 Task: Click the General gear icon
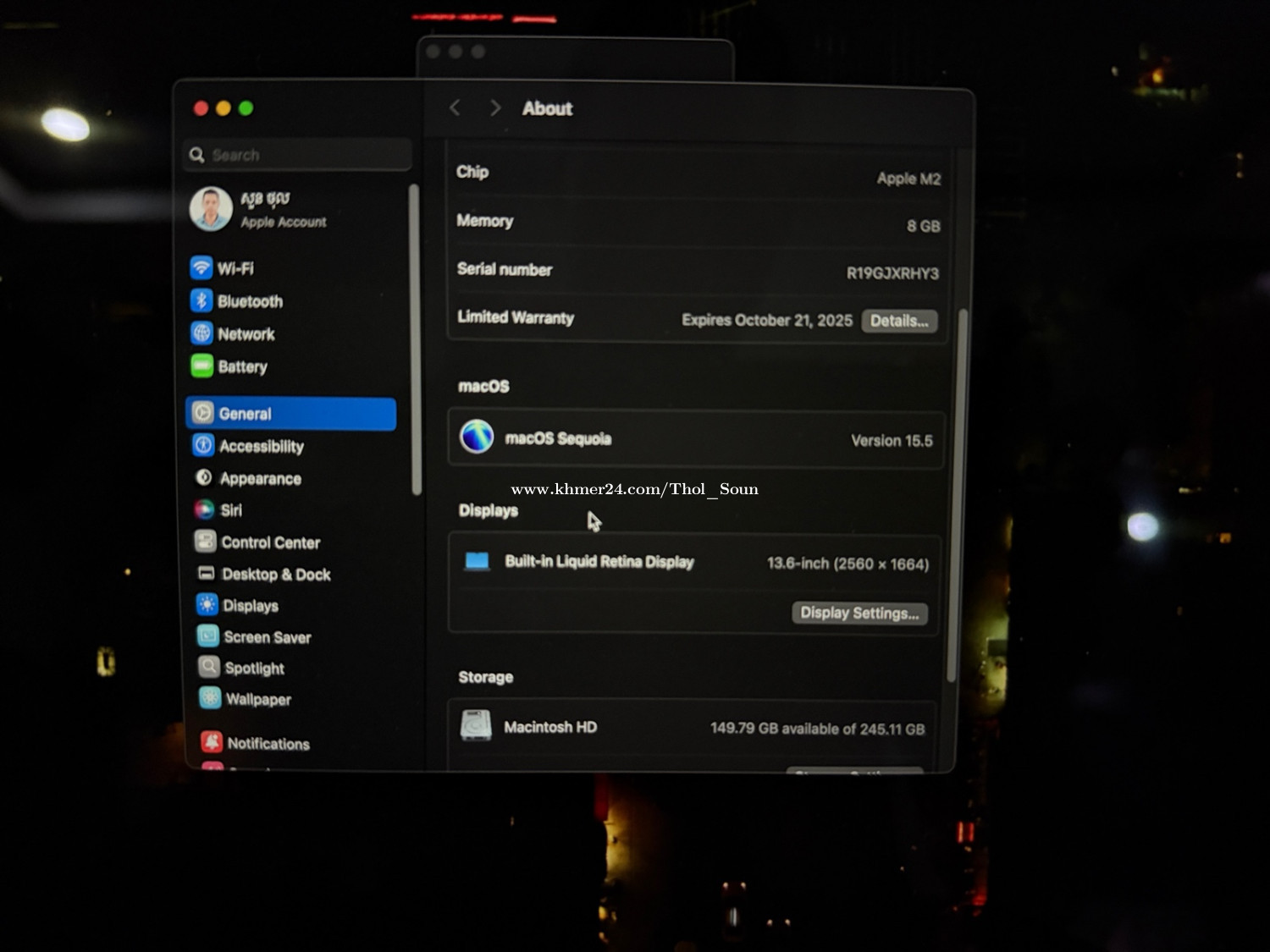(202, 412)
